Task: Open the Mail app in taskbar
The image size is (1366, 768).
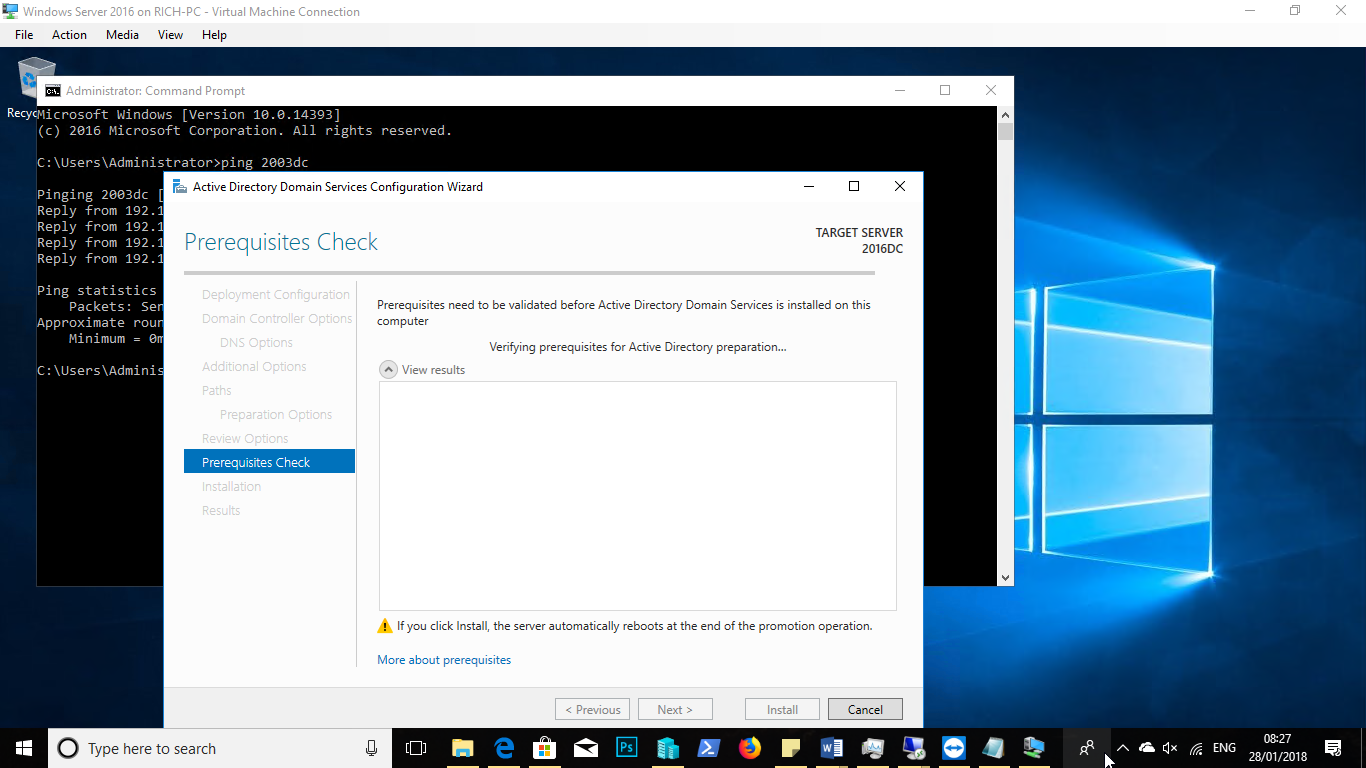Action: [586, 748]
